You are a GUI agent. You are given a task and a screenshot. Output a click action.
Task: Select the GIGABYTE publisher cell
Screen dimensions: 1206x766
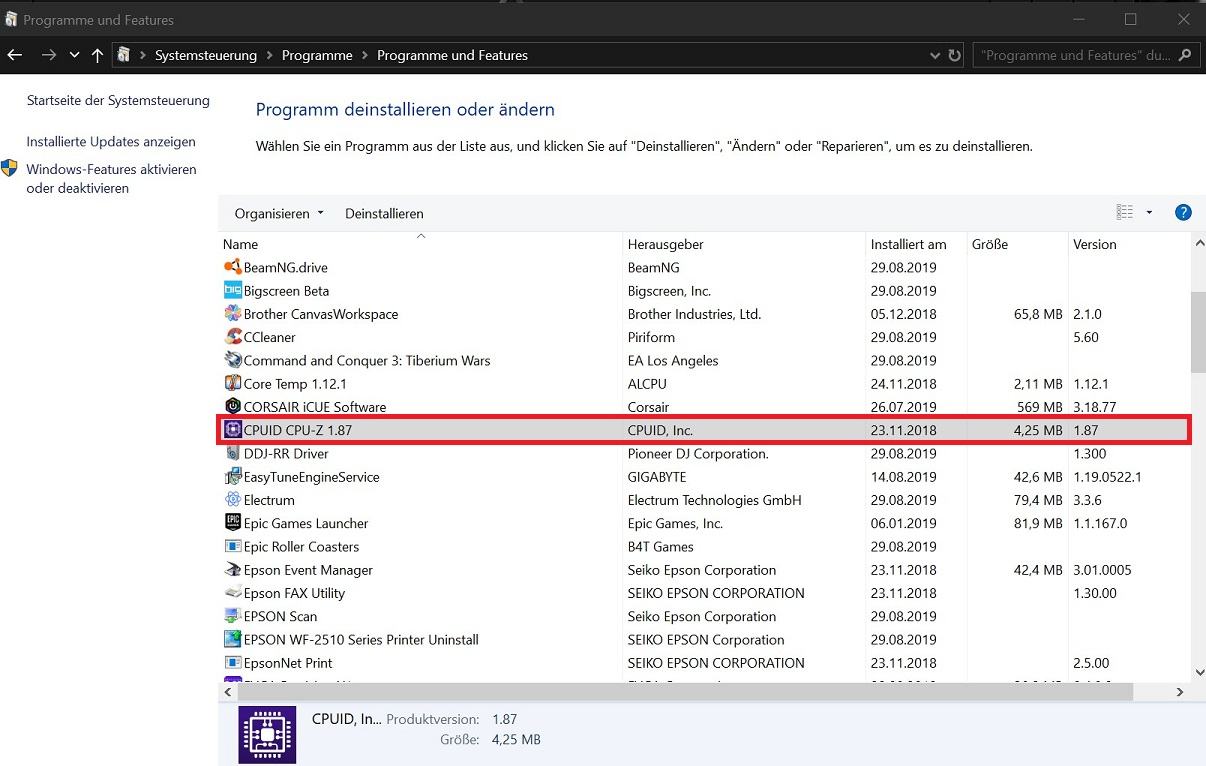point(657,477)
